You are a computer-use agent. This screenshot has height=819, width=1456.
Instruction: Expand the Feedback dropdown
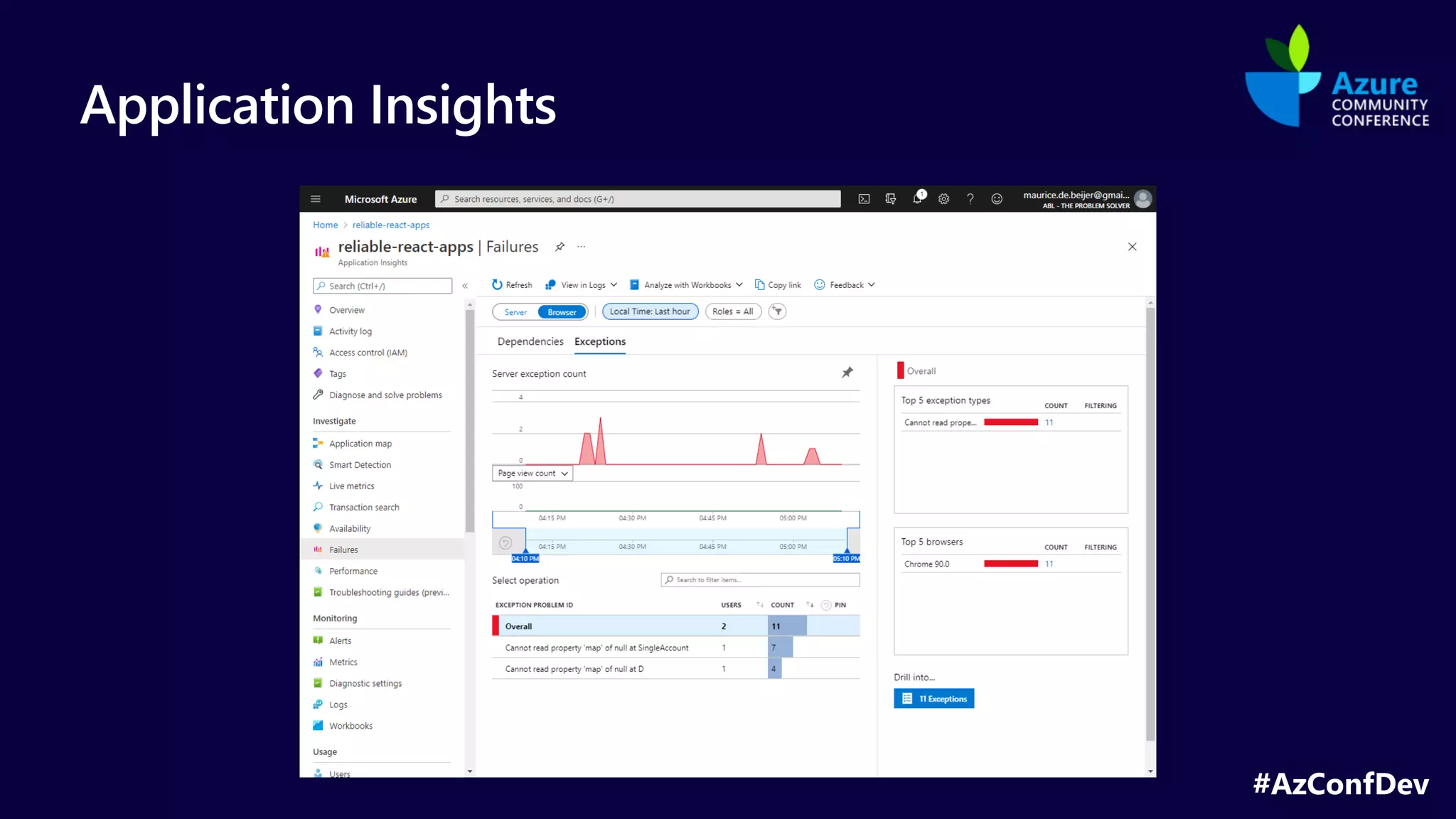click(x=845, y=285)
